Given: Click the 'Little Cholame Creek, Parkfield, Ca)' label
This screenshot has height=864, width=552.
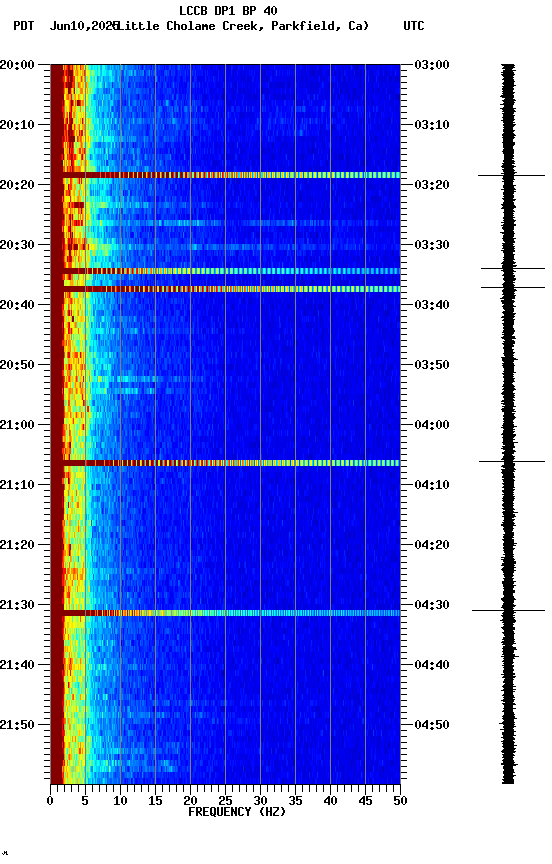Looking at the screenshot, I should (243, 26).
